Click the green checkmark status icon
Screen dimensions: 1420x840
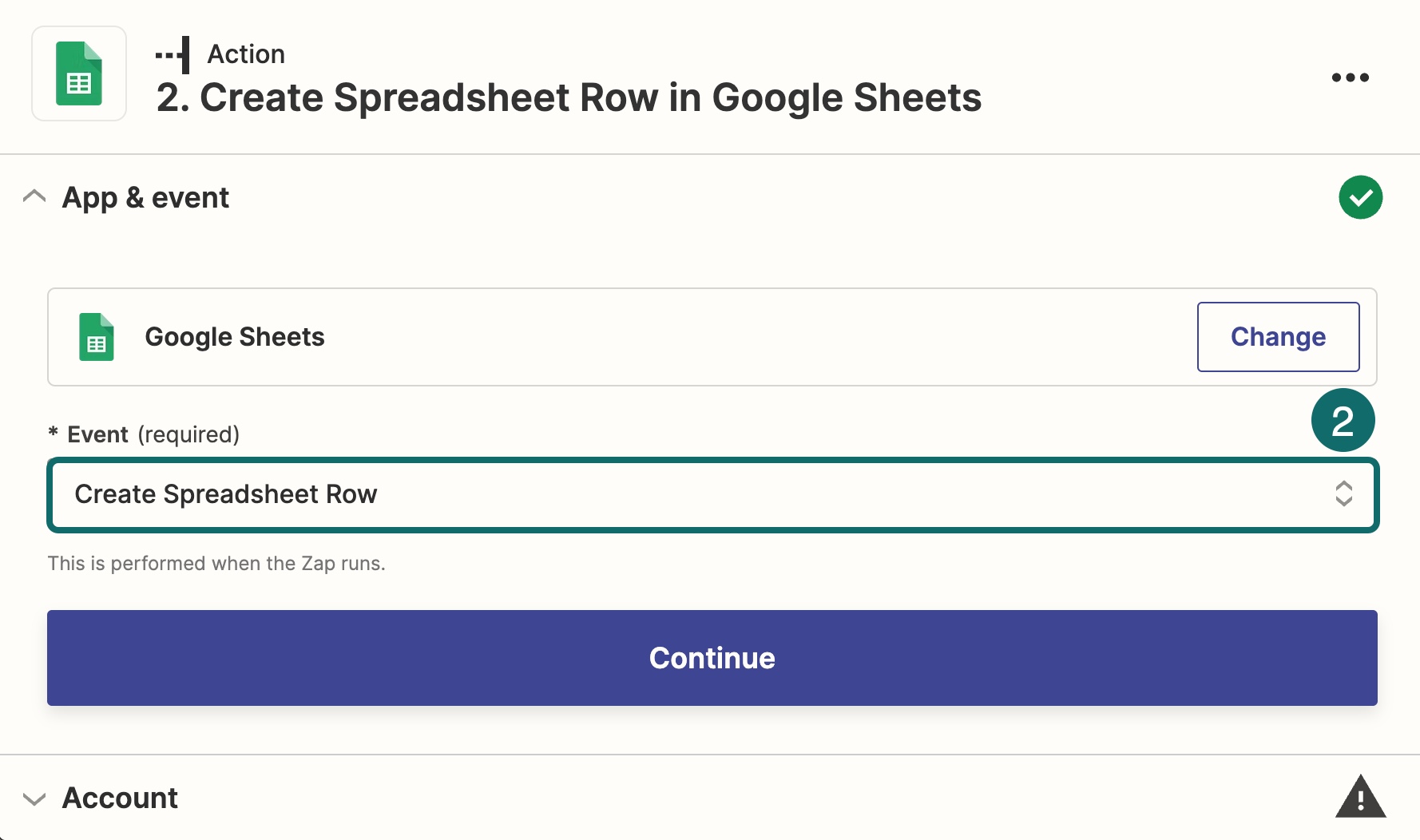click(1360, 197)
